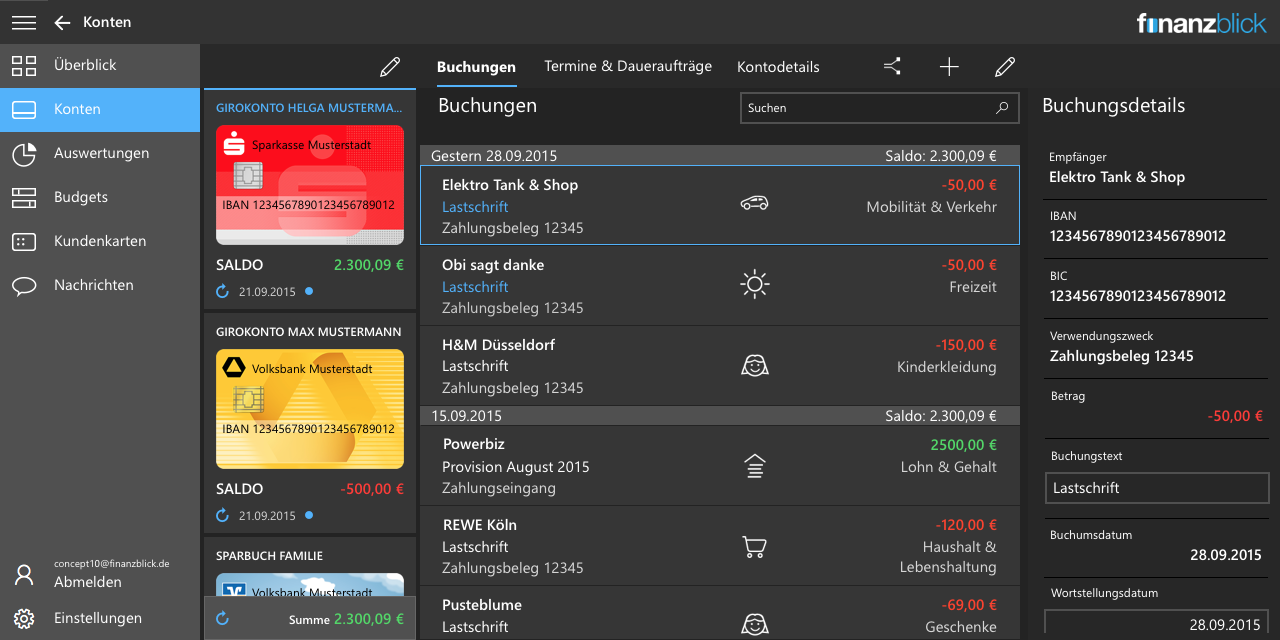Click refresh icon beside Summe
The image size is (1280, 640).
[x=223, y=619]
